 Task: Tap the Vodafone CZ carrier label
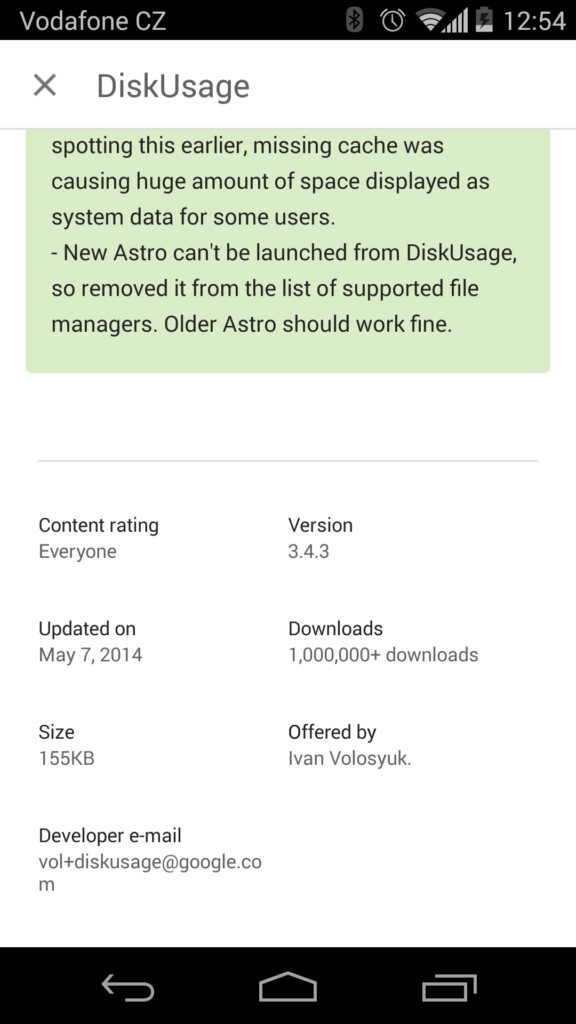93,21
